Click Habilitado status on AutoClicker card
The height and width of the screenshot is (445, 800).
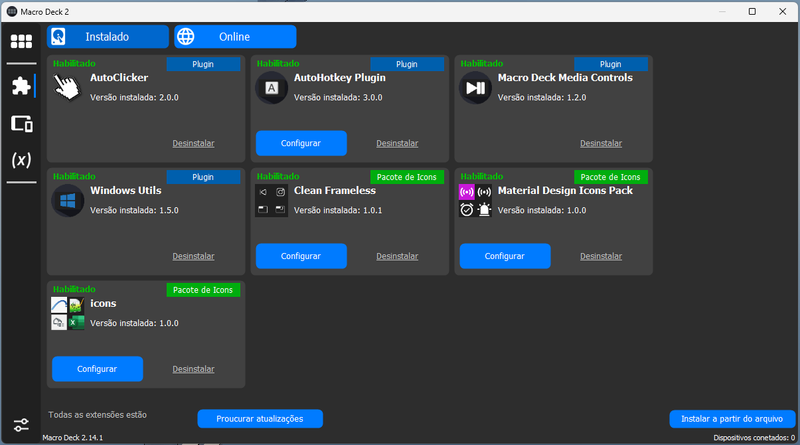pos(74,63)
